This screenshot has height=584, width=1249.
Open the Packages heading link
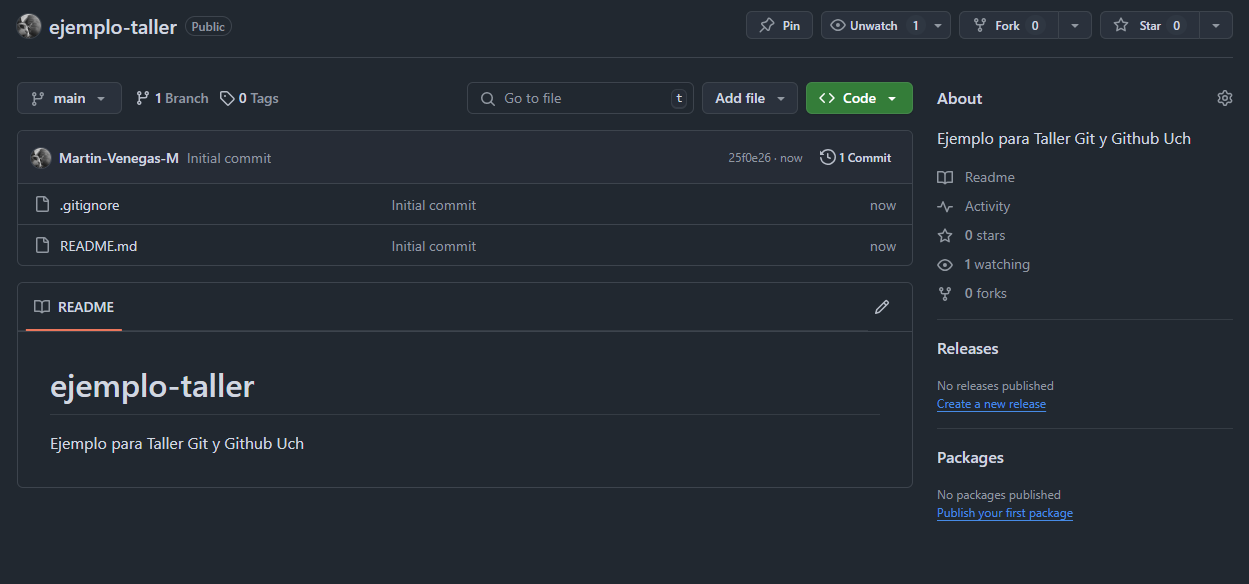[970, 458]
